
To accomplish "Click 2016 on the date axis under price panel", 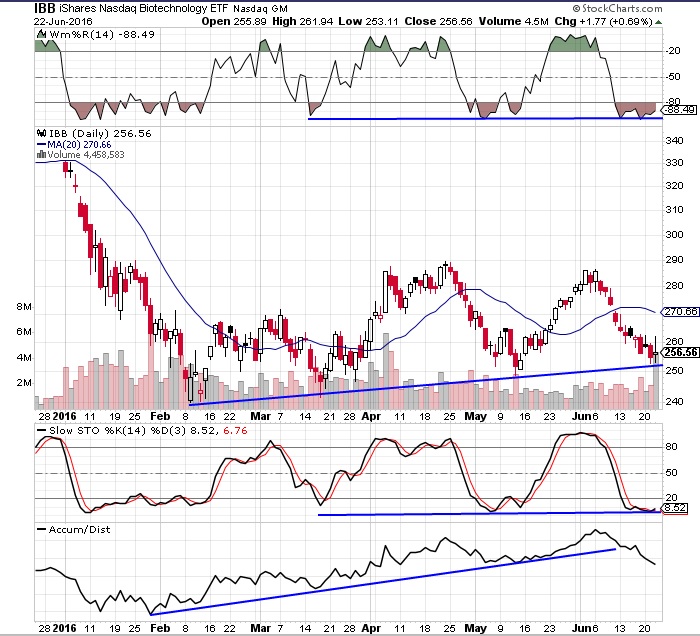I will click(x=65, y=416).
